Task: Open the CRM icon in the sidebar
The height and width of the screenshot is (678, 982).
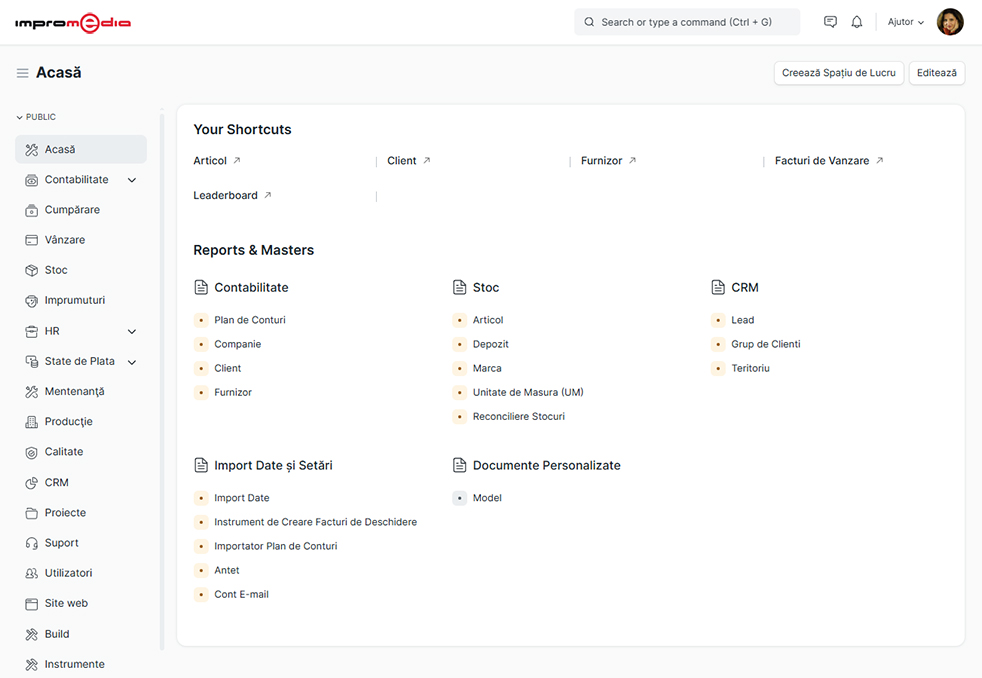Action: click(x=30, y=482)
